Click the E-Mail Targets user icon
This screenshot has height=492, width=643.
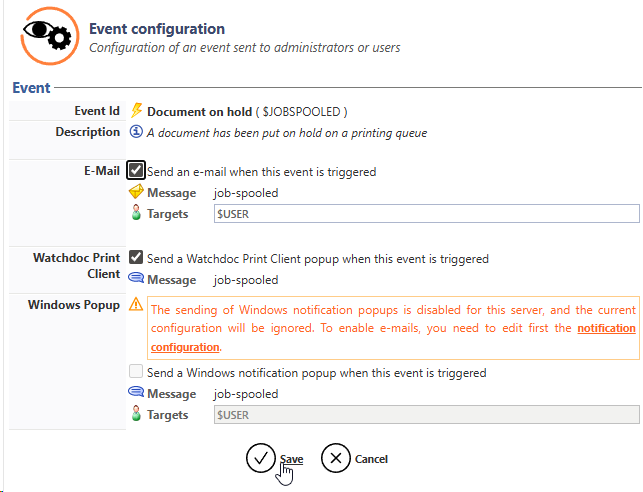coord(137,213)
